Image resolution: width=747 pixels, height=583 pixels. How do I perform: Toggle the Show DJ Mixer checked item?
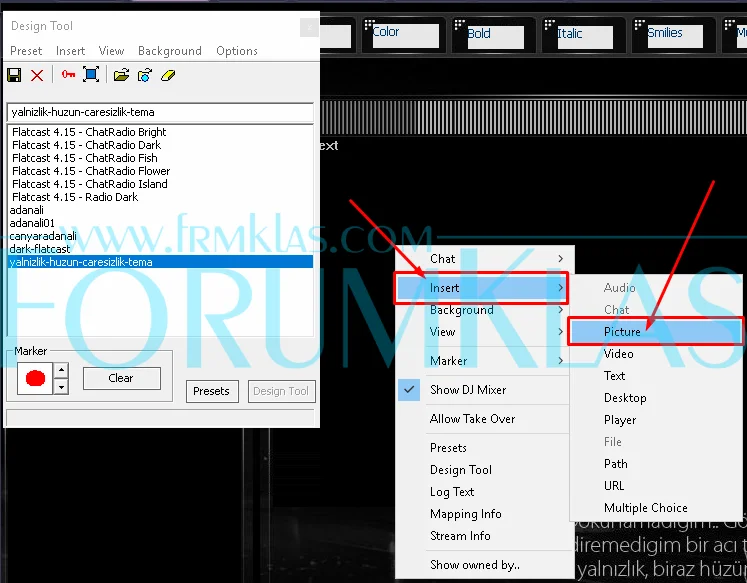point(468,390)
